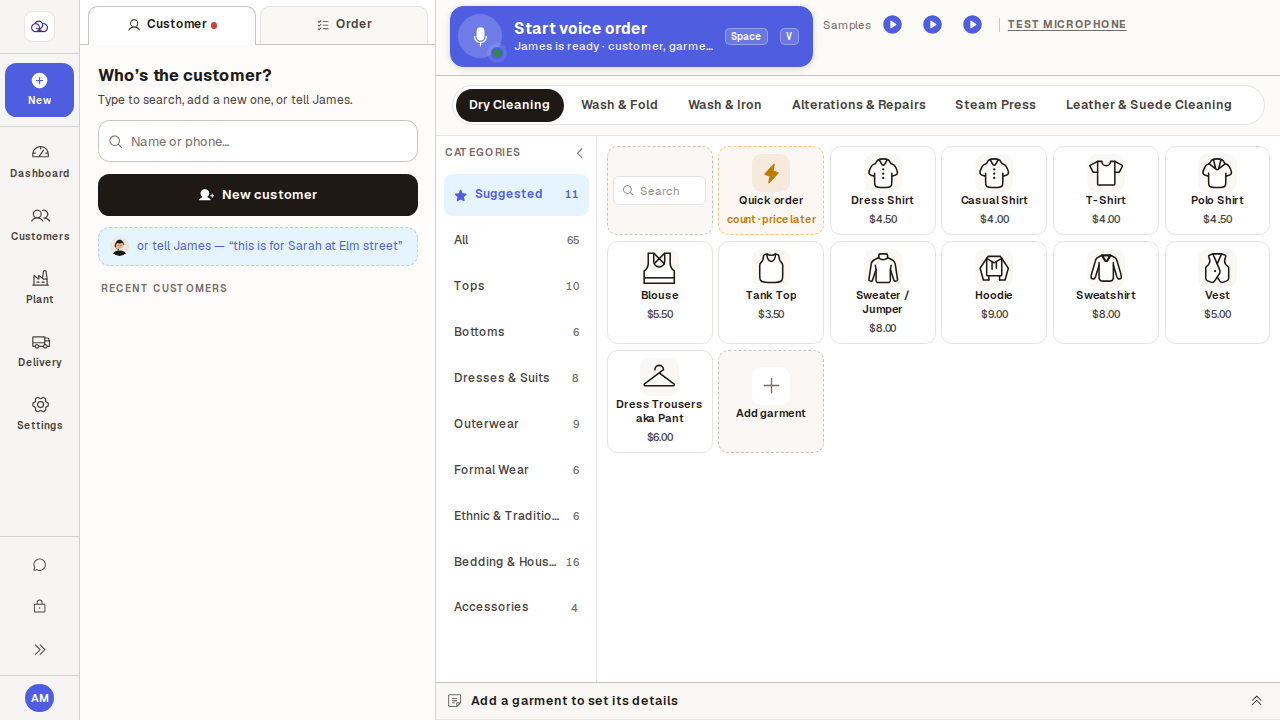This screenshot has height=720, width=1280.
Task: Click the Name or phone search field
Action: [258, 141]
